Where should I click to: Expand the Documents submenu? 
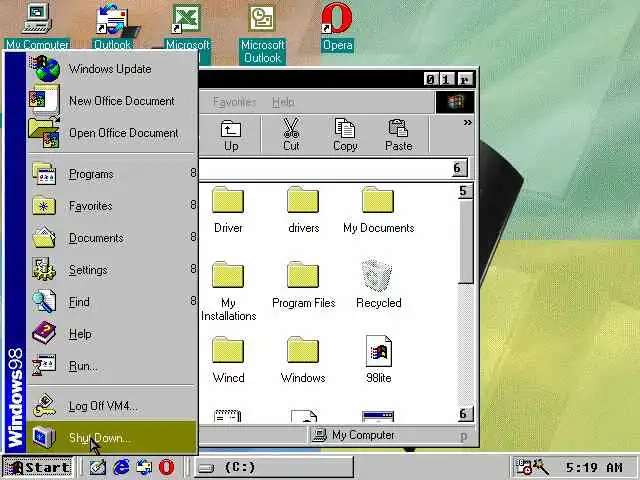pos(111,238)
